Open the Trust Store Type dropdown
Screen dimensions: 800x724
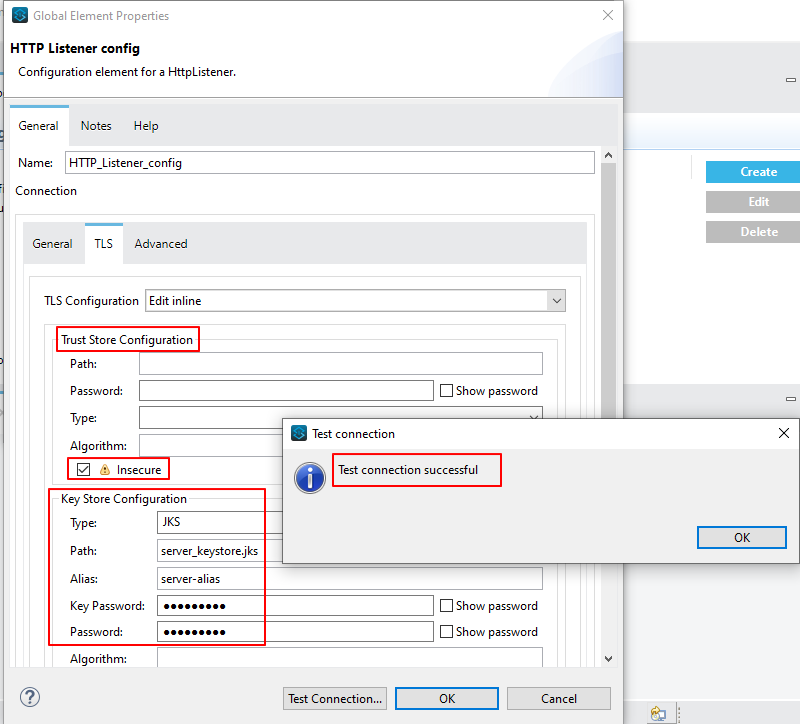(x=534, y=416)
